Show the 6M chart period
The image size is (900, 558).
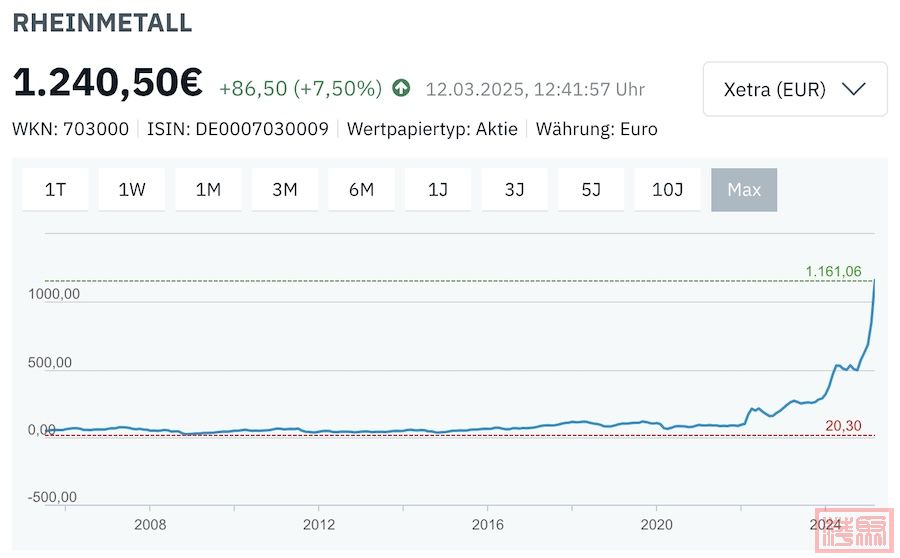(x=361, y=189)
